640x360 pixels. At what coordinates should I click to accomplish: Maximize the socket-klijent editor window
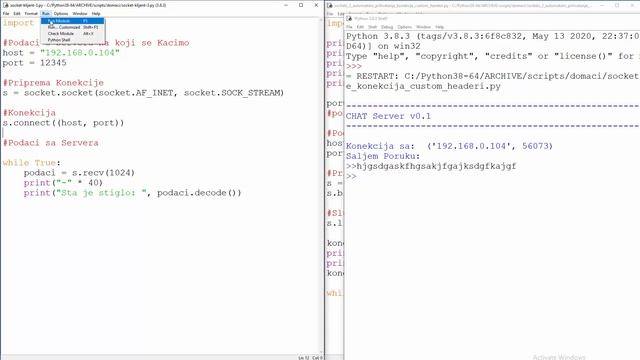pyautogui.click(x=301, y=5)
